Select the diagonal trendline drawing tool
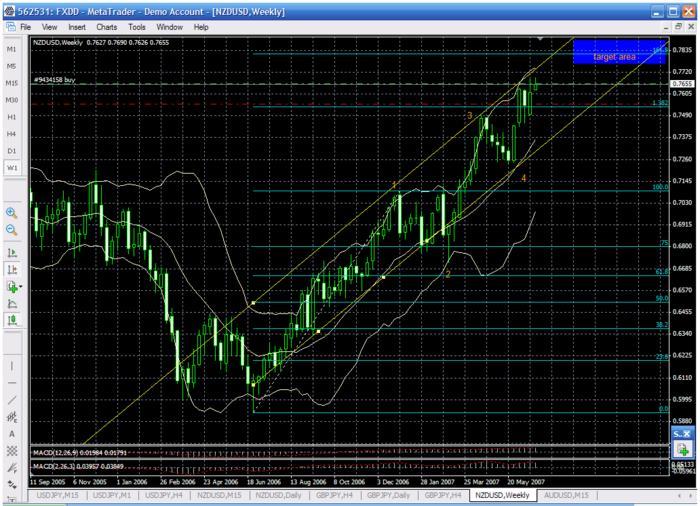700x506 pixels. tap(11, 400)
